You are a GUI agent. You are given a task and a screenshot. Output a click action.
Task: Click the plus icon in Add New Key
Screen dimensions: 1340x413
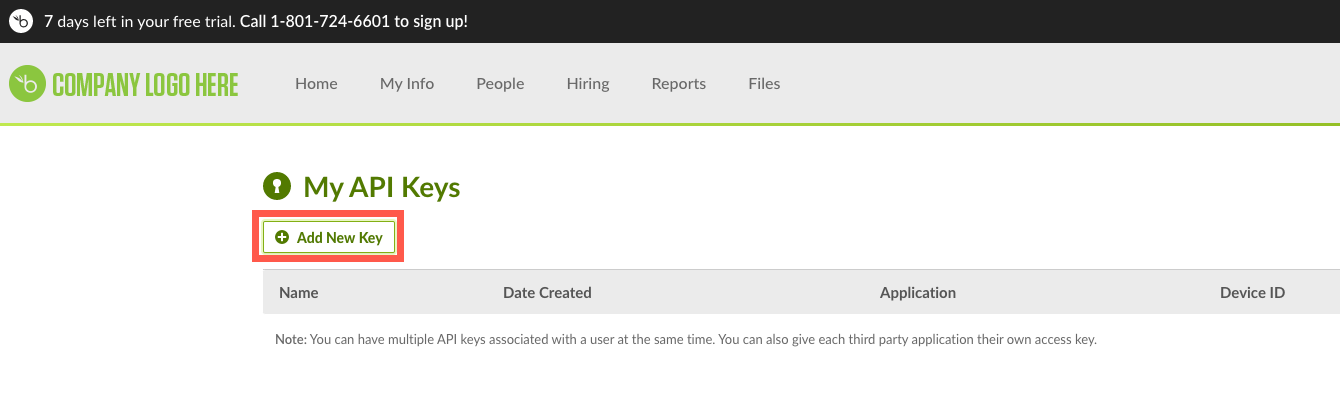(x=282, y=238)
